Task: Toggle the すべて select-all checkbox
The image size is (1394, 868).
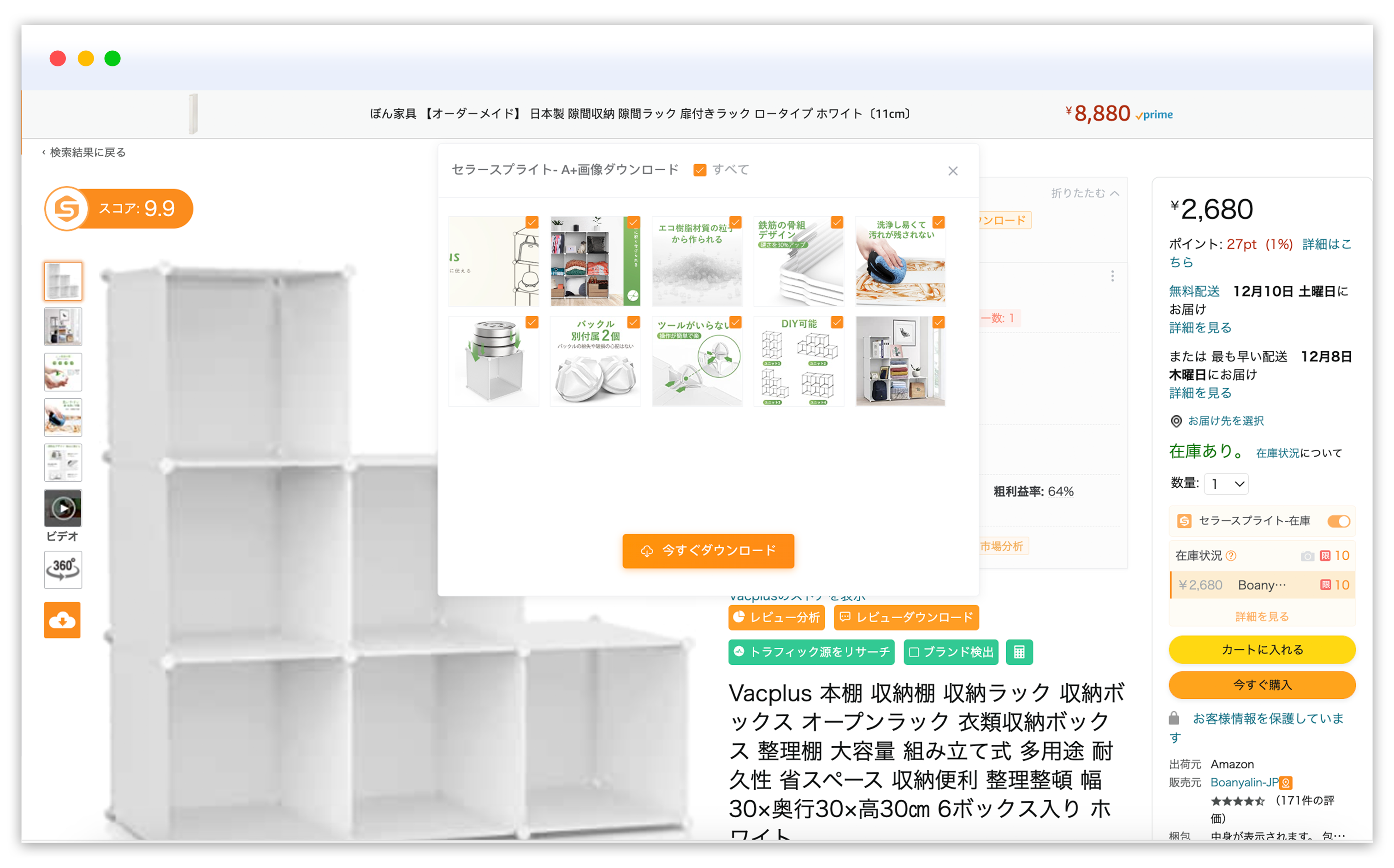Action: click(x=699, y=170)
